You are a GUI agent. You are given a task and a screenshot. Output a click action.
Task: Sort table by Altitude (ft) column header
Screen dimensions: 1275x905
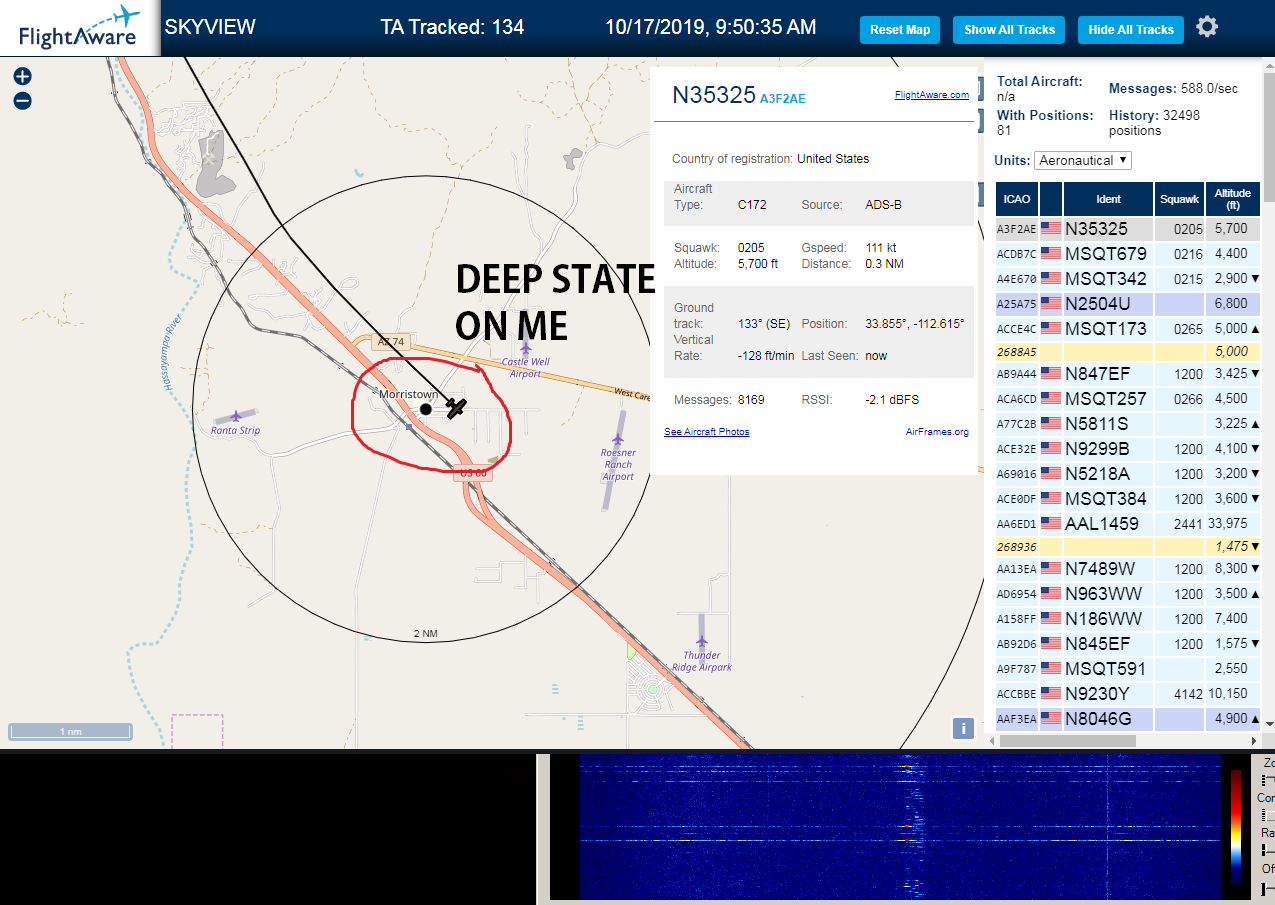point(1232,199)
